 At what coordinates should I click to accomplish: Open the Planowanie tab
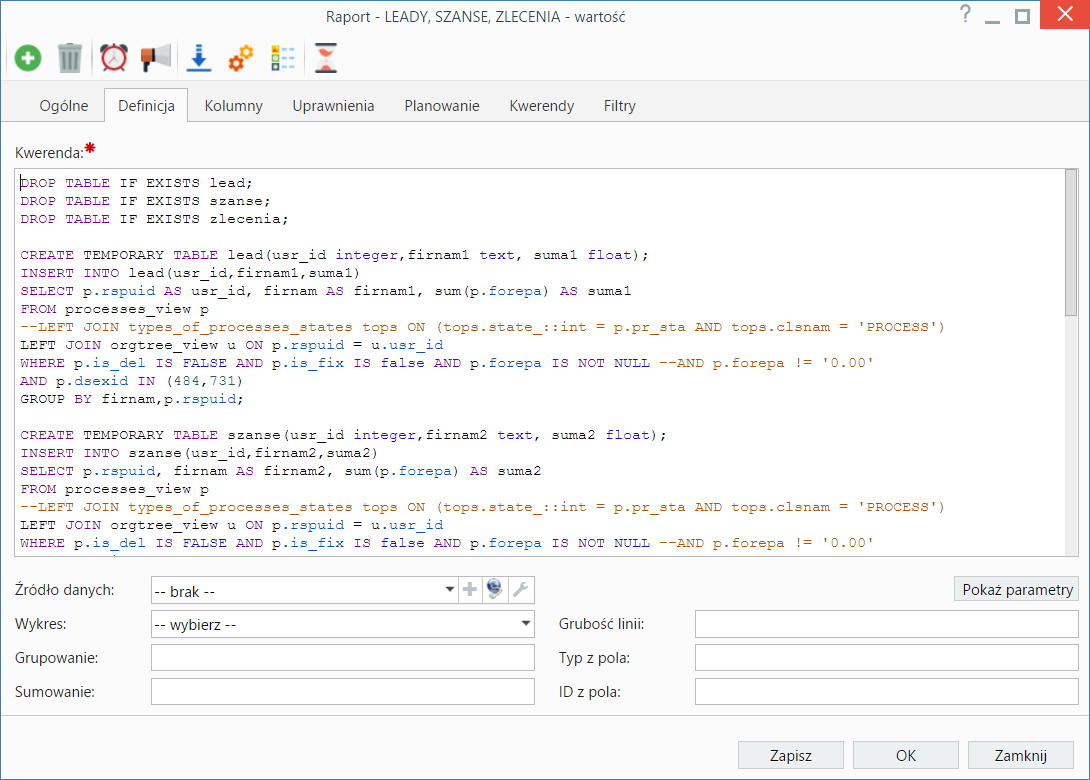[x=441, y=106]
